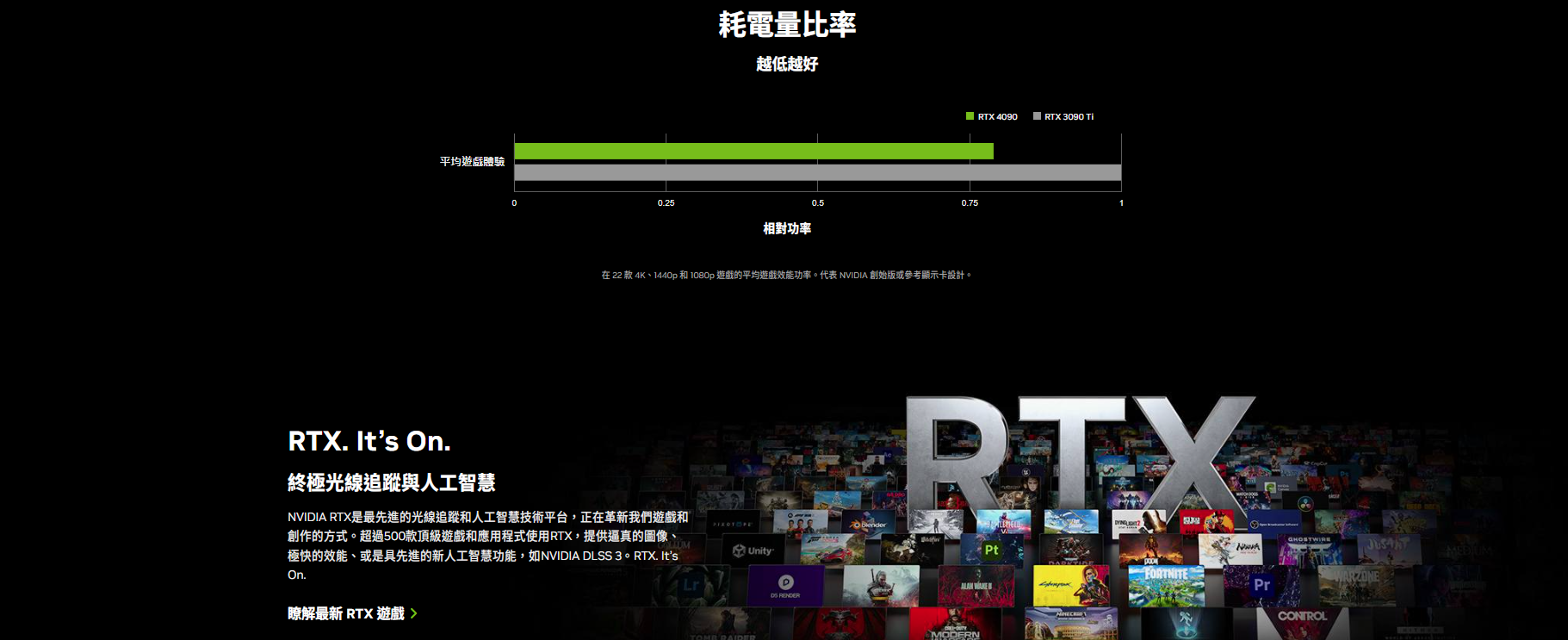Viewport: 1568px width, 640px height.
Task: Open the Forza Horizon thumbnail
Action: 833,550
